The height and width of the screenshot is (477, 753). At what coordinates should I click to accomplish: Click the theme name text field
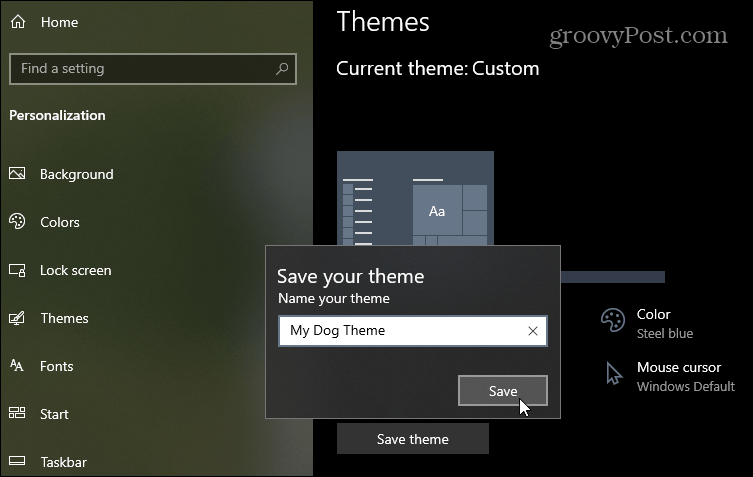(413, 330)
